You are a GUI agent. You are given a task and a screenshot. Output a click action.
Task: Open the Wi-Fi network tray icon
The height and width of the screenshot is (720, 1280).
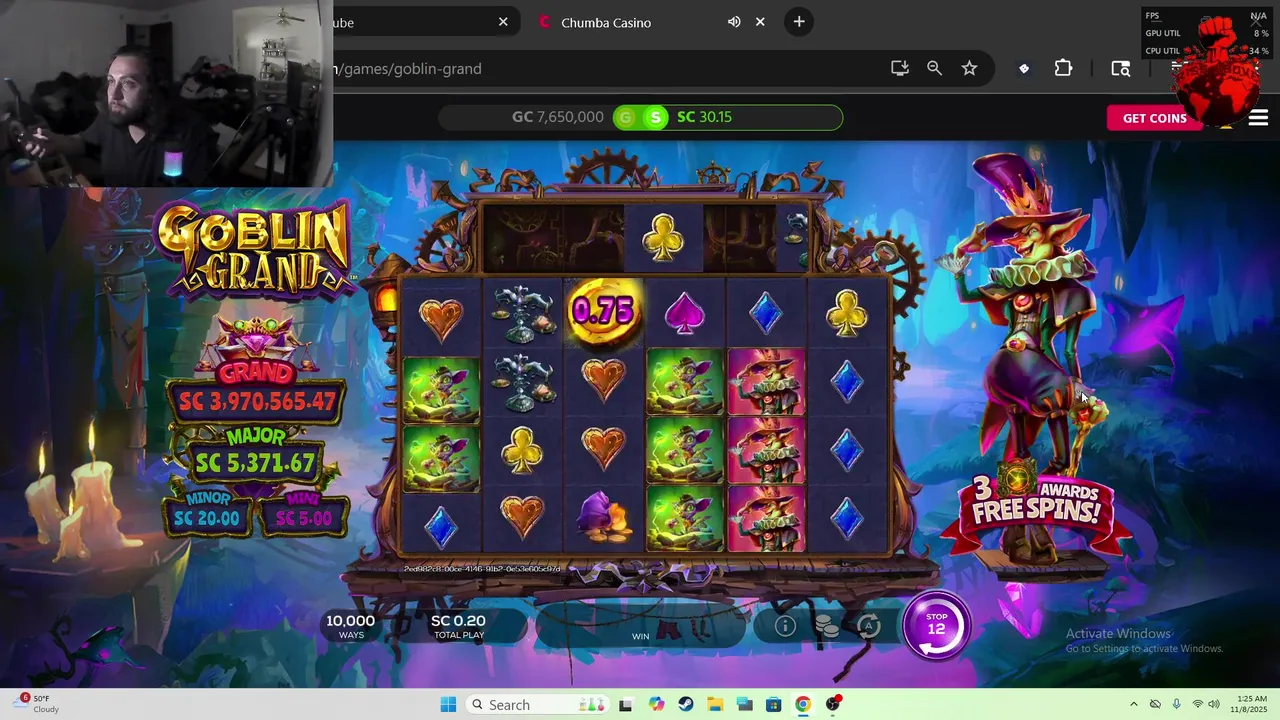[1197, 704]
